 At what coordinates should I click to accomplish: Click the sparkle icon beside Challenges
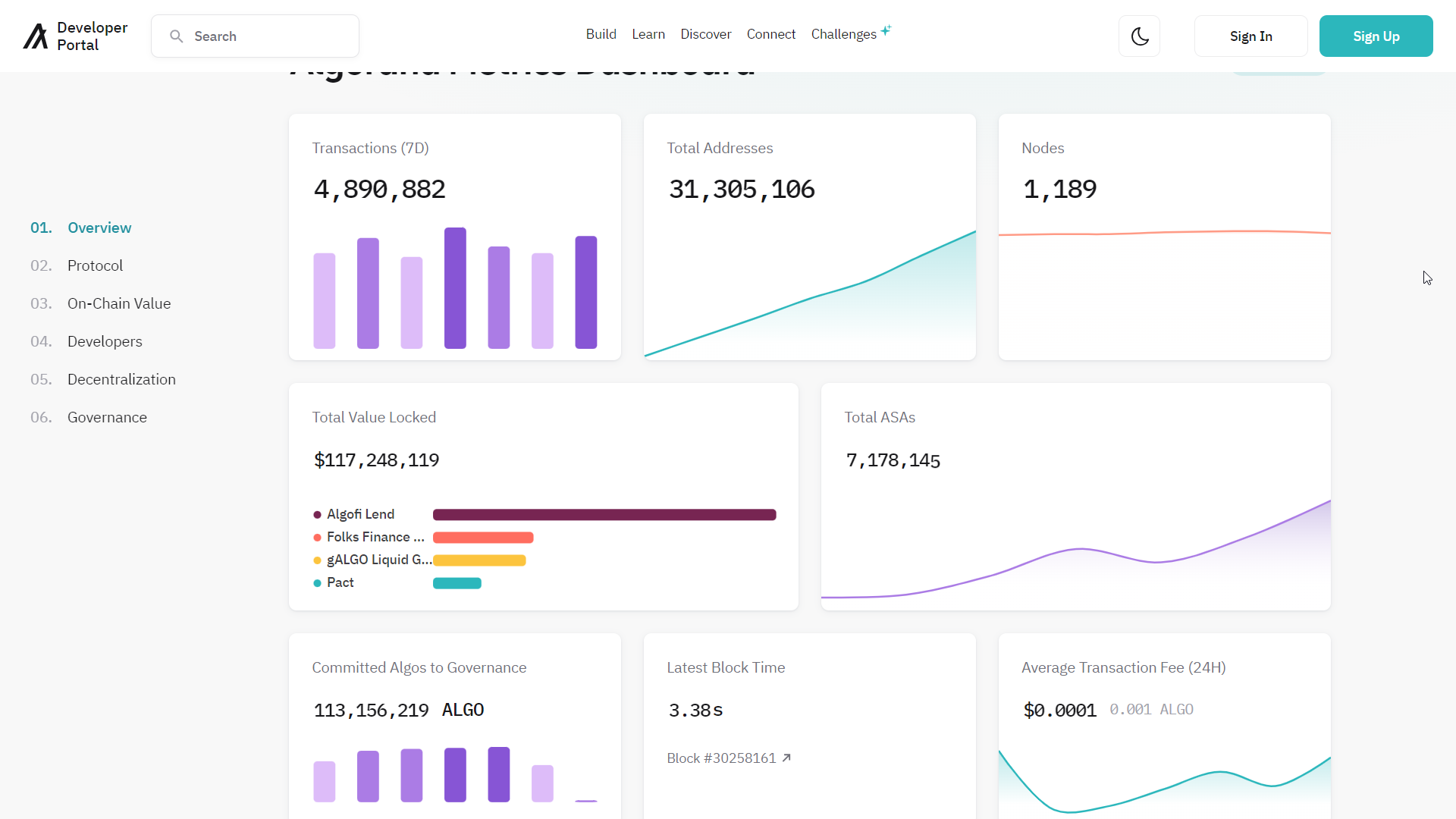886,30
